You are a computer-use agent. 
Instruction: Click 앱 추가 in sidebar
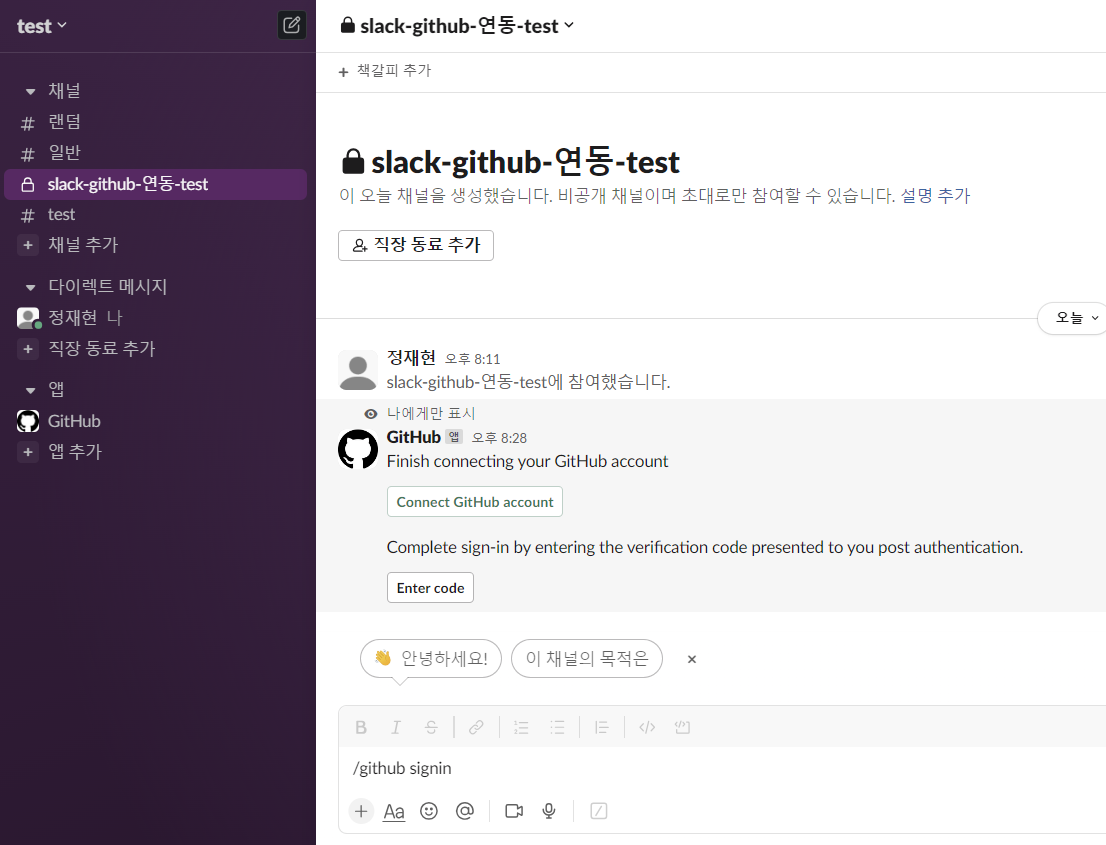pyautogui.click(x=75, y=451)
